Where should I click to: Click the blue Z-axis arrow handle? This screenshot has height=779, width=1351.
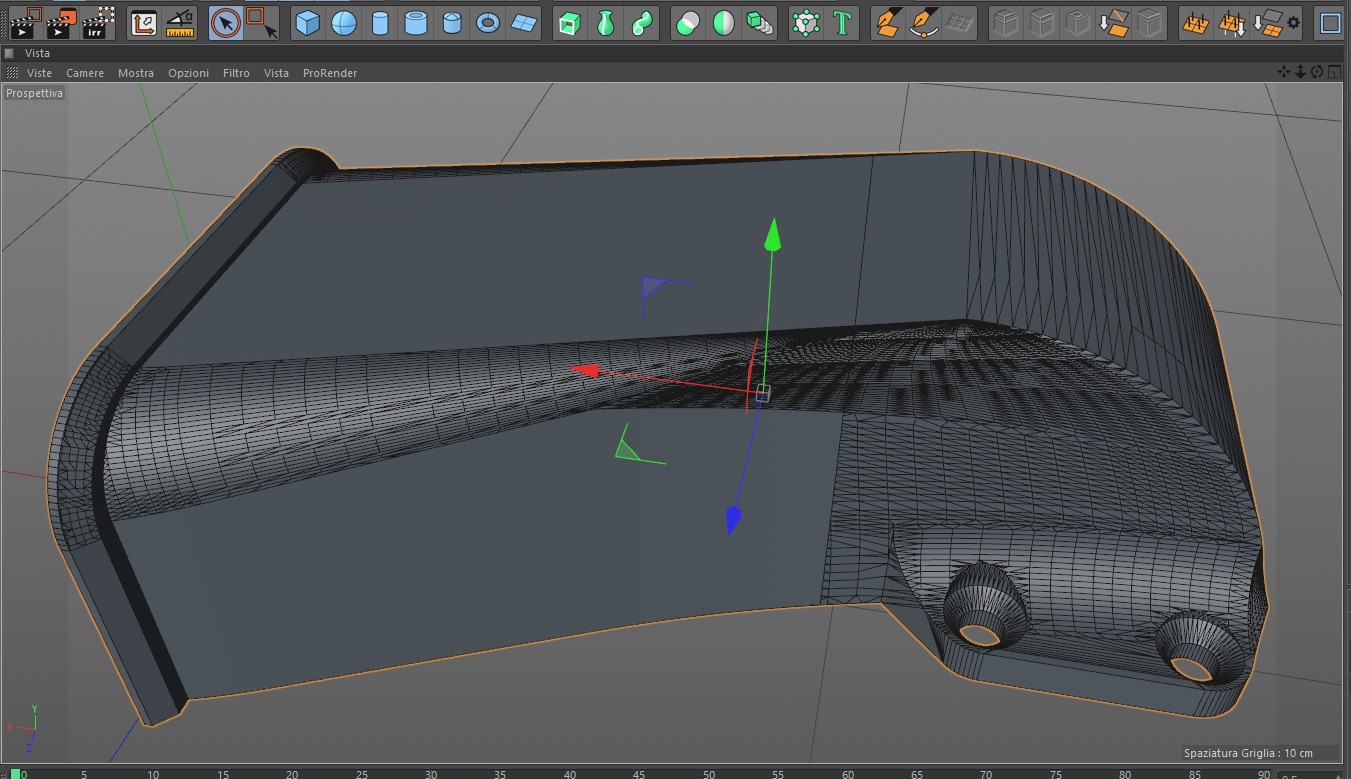[734, 519]
